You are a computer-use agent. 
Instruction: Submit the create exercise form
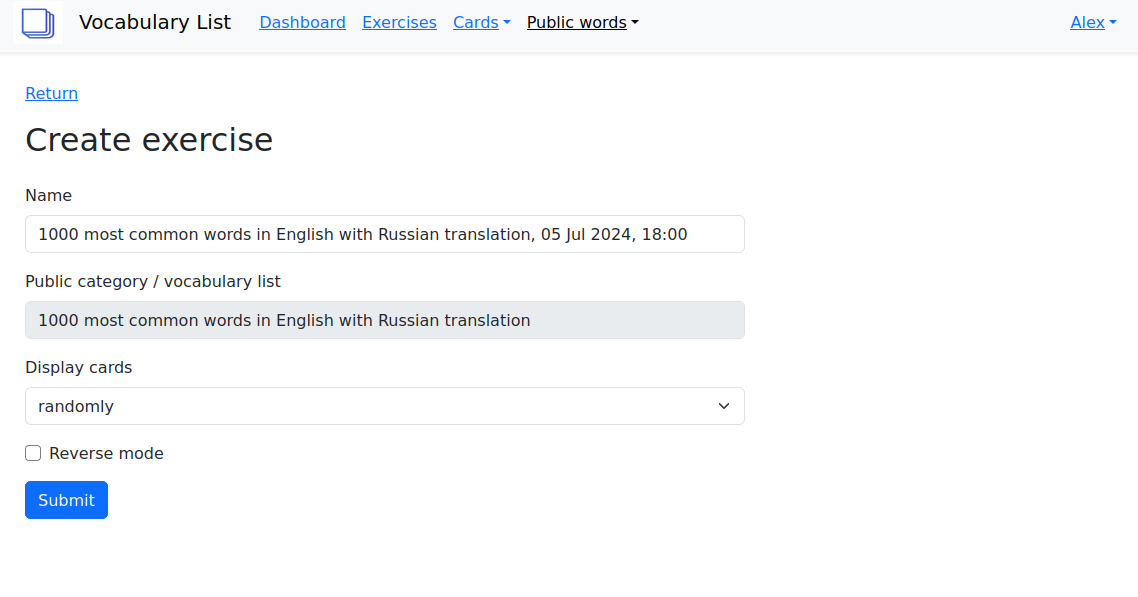pyautogui.click(x=66, y=500)
